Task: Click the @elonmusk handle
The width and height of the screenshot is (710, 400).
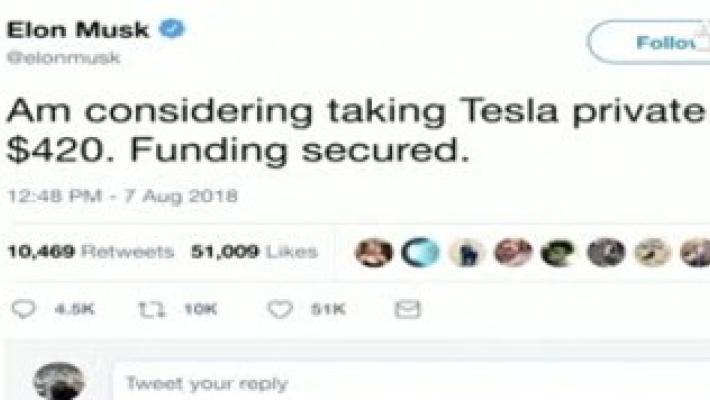Action: (x=64, y=59)
